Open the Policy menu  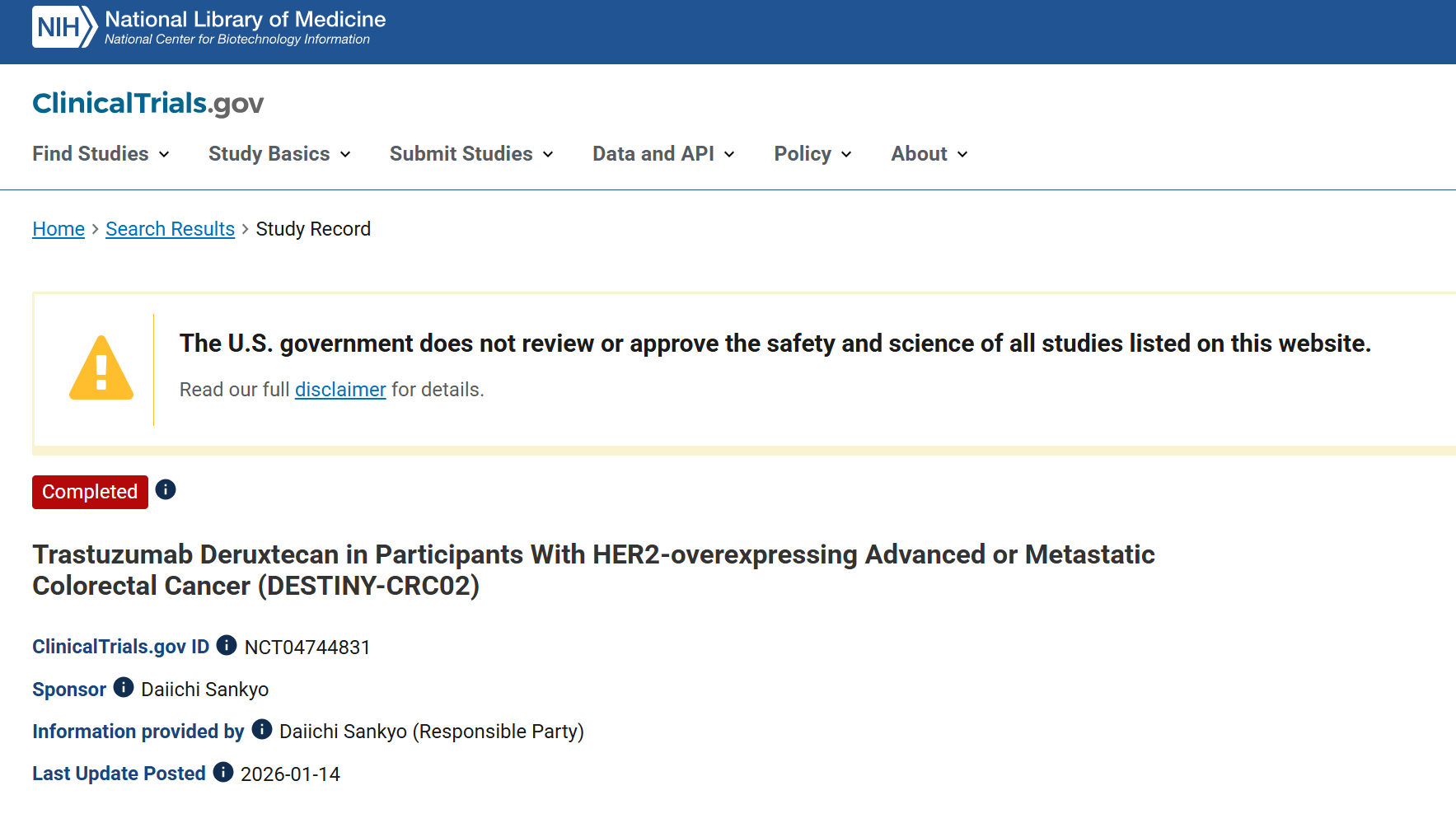(x=812, y=154)
